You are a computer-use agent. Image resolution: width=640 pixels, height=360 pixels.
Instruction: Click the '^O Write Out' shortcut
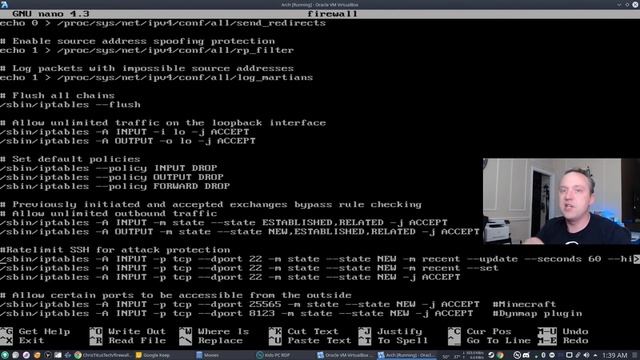(x=128, y=331)
